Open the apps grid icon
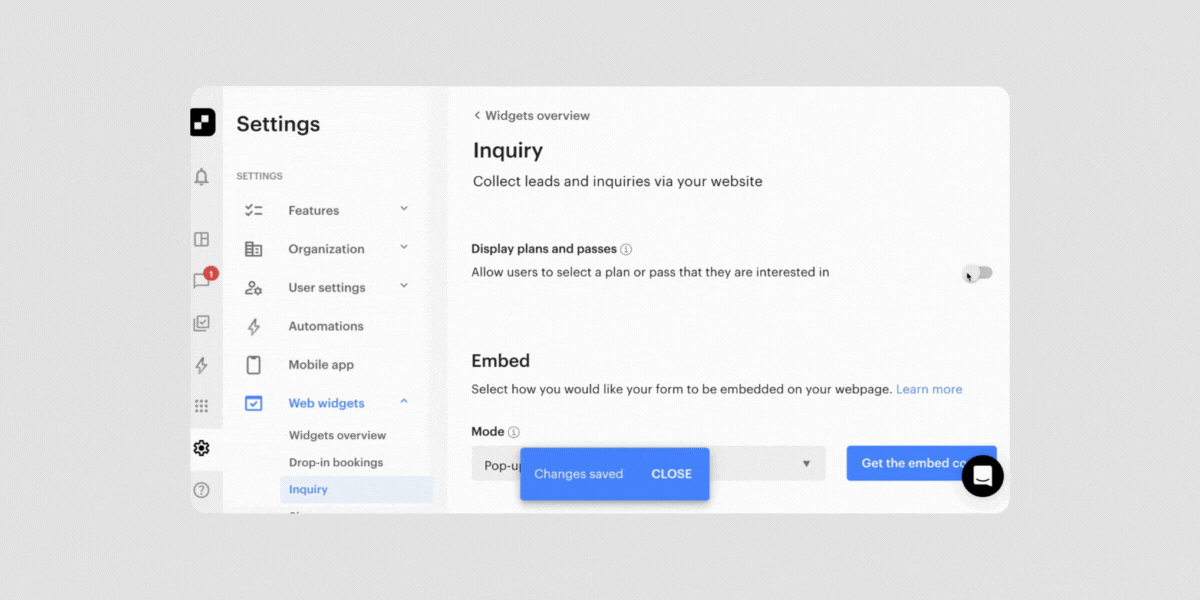Image resolution: width=1200 pixels, height=600 pixels. coord(201,406)
